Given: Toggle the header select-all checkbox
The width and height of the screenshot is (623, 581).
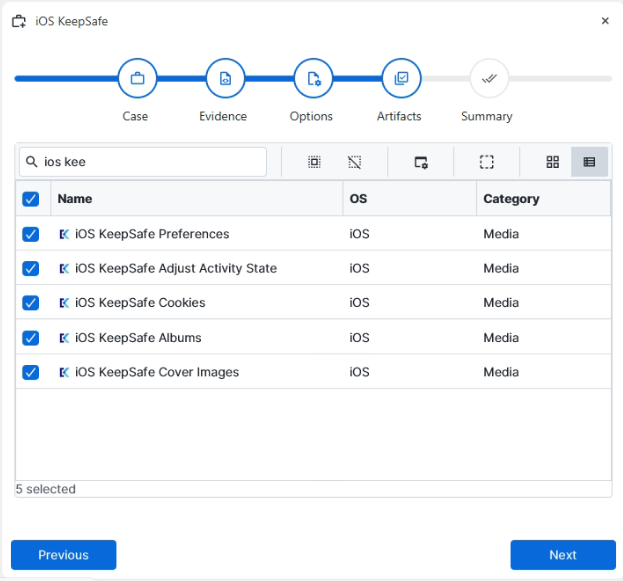Looking at the screenshot, I should tap(31, 199).
